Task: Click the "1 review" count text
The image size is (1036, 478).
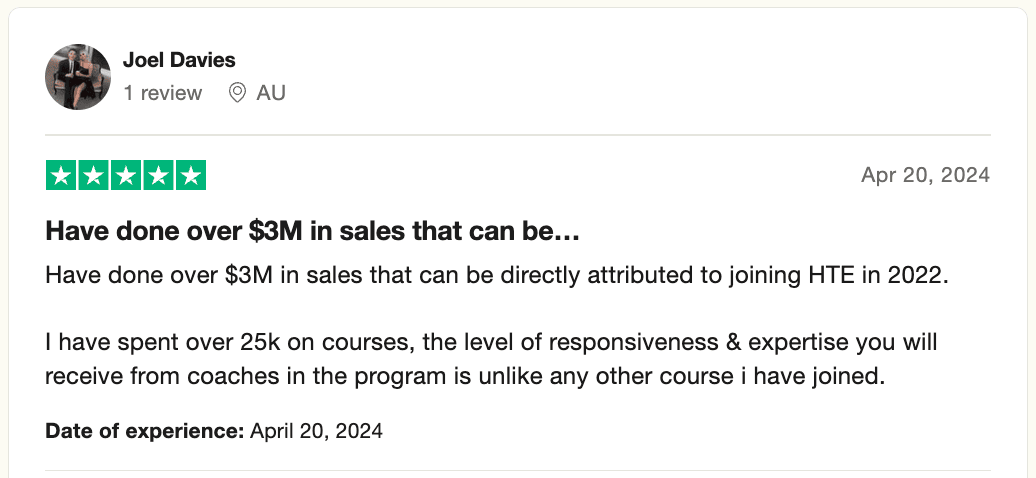Action: coord(162,93)
